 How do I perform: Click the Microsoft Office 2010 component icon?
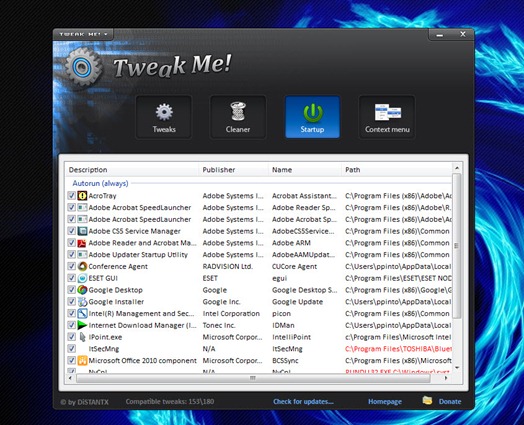(x=82, y=361)
